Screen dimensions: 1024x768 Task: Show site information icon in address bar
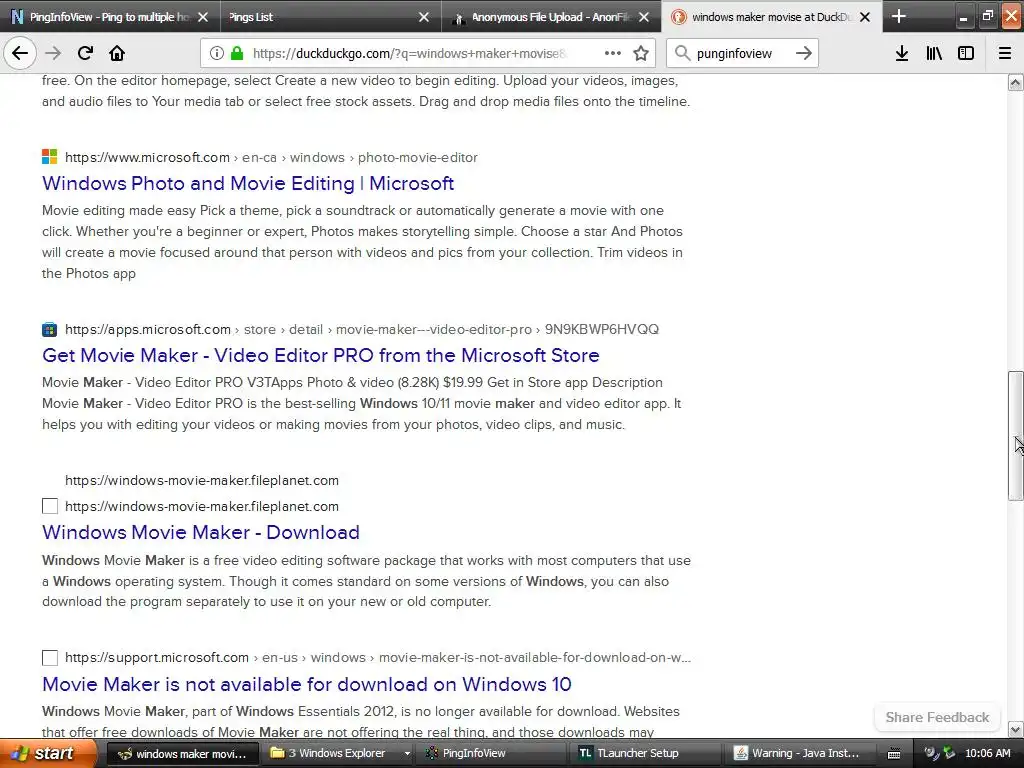tap(217, 53)
